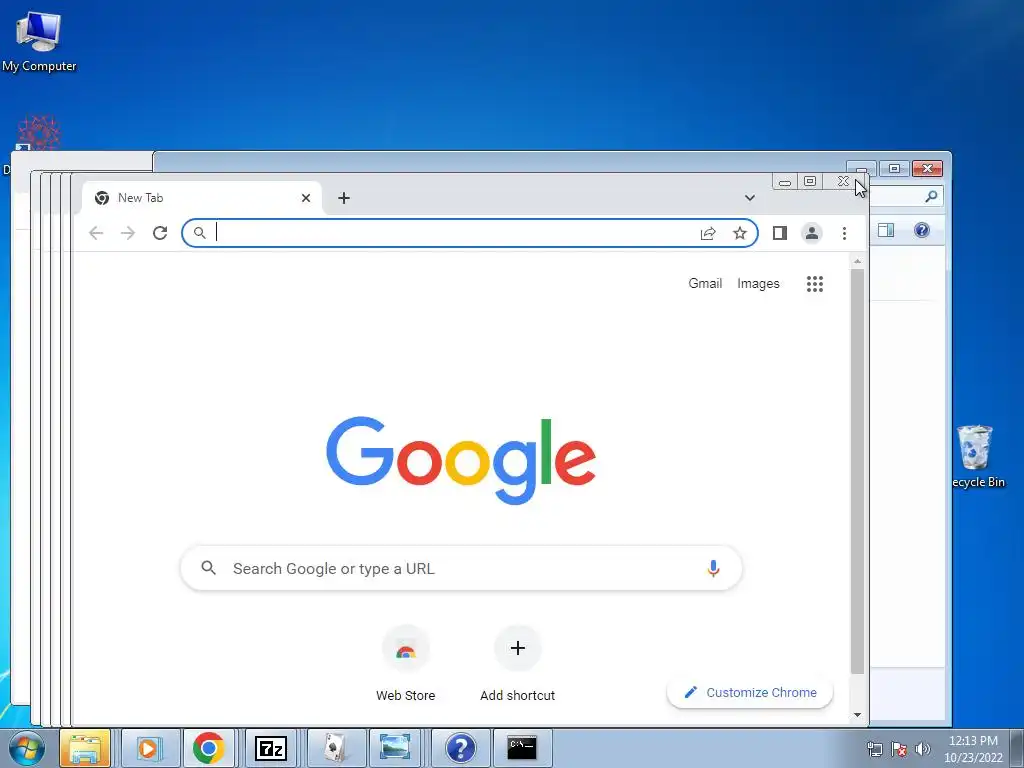1024x768 pixels.
Task: Click the Chrome vertical scrollbar thumb
Action: coord(857,470)
